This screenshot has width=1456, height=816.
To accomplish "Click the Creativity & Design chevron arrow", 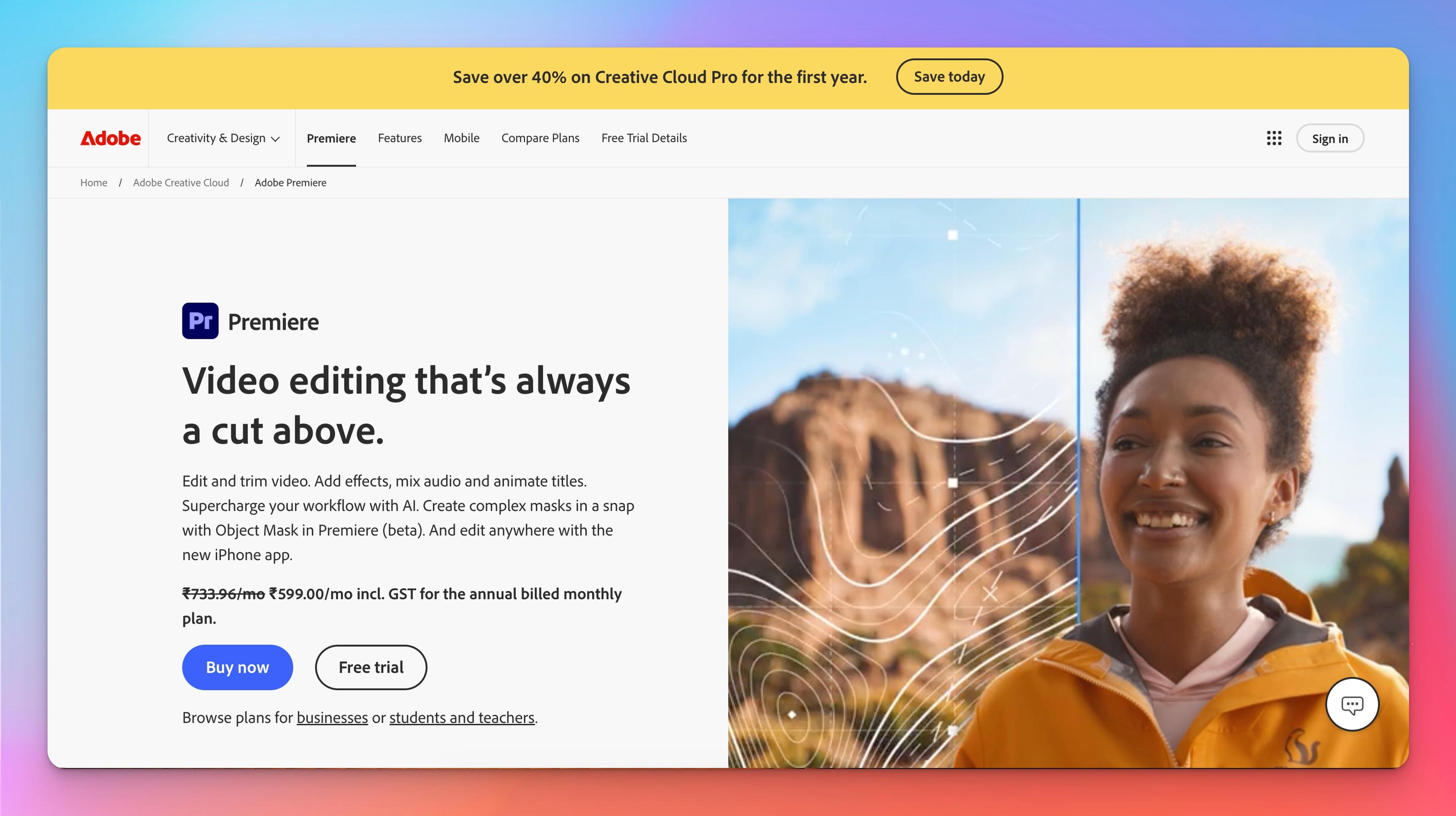I will (275, 139).
